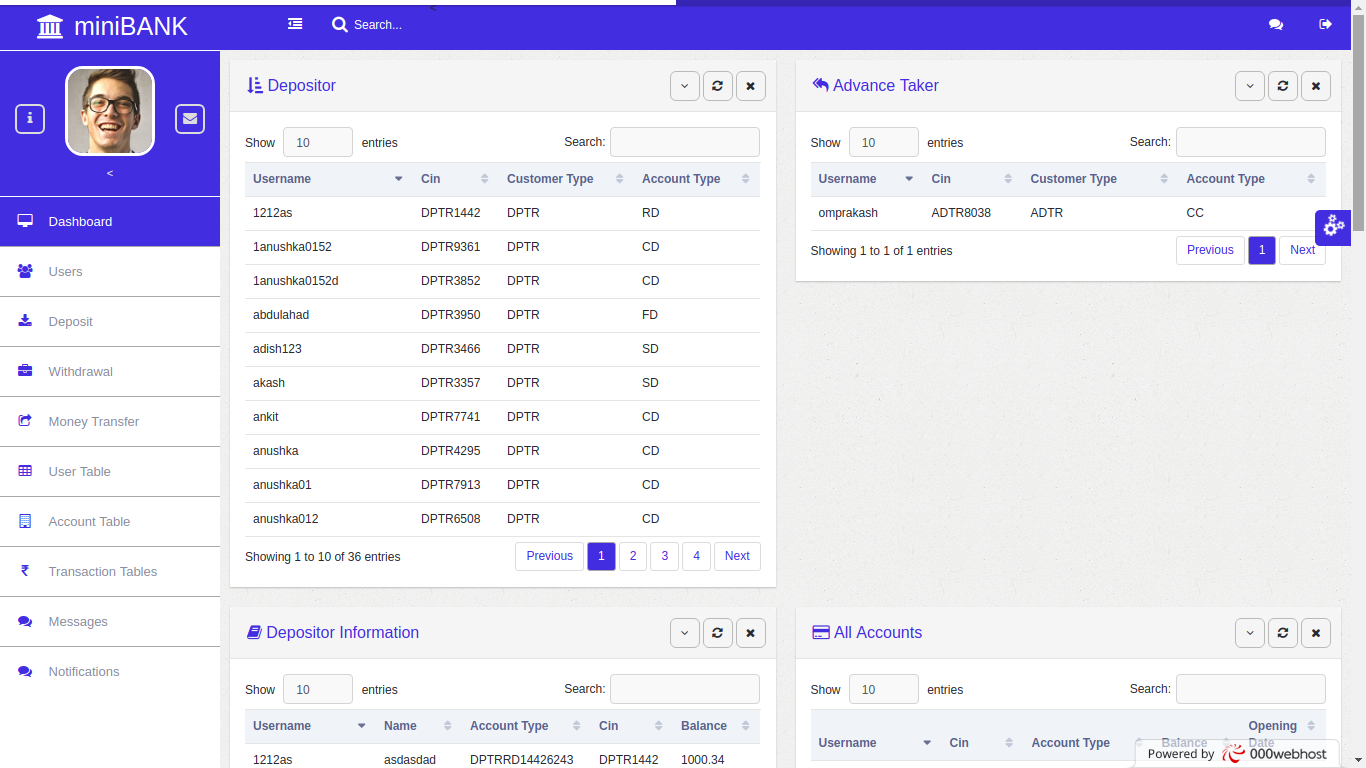Viewport: 1366px width, 768px height.
Task: Open the floating settings gears button
Action: [x=1333, y=227]
